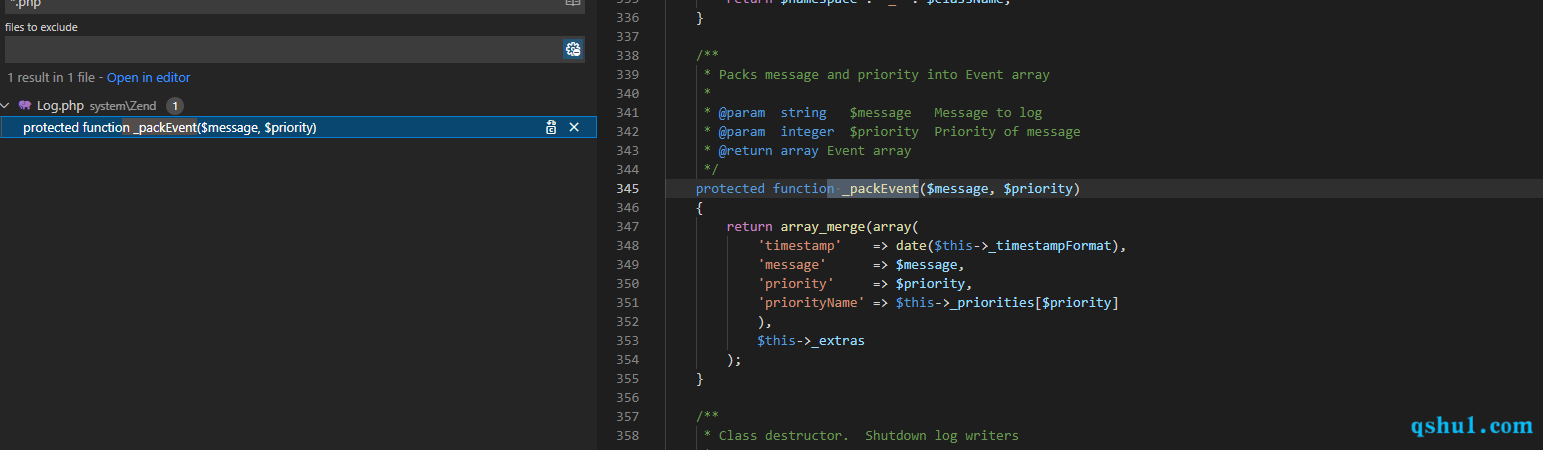Screen dimensions: 1543x450
Task: Toggle Use Exclude Settings and Ignore Files
Action: [573, 49]
